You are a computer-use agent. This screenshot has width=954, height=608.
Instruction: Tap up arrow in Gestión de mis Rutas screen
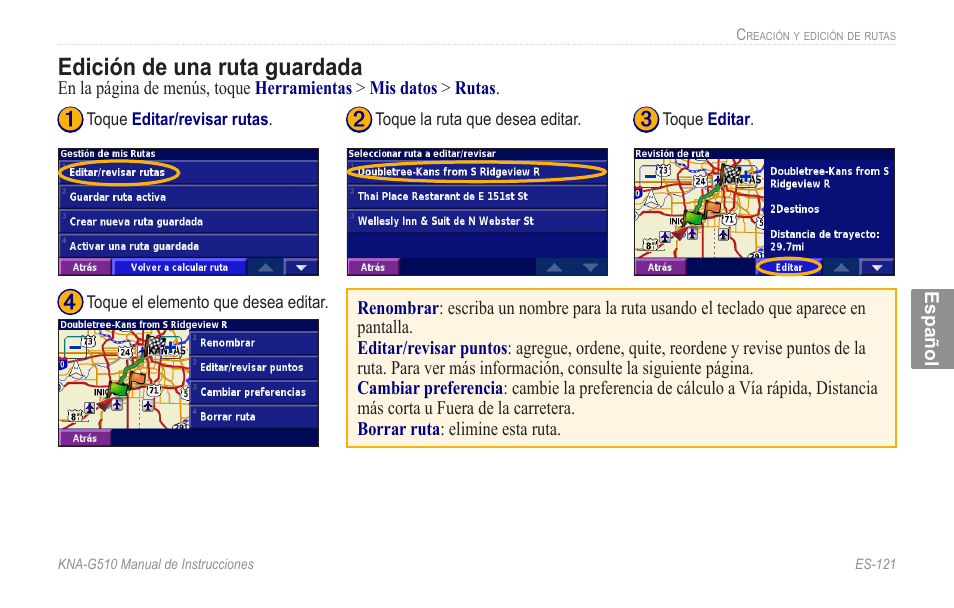tap(266, 267)
